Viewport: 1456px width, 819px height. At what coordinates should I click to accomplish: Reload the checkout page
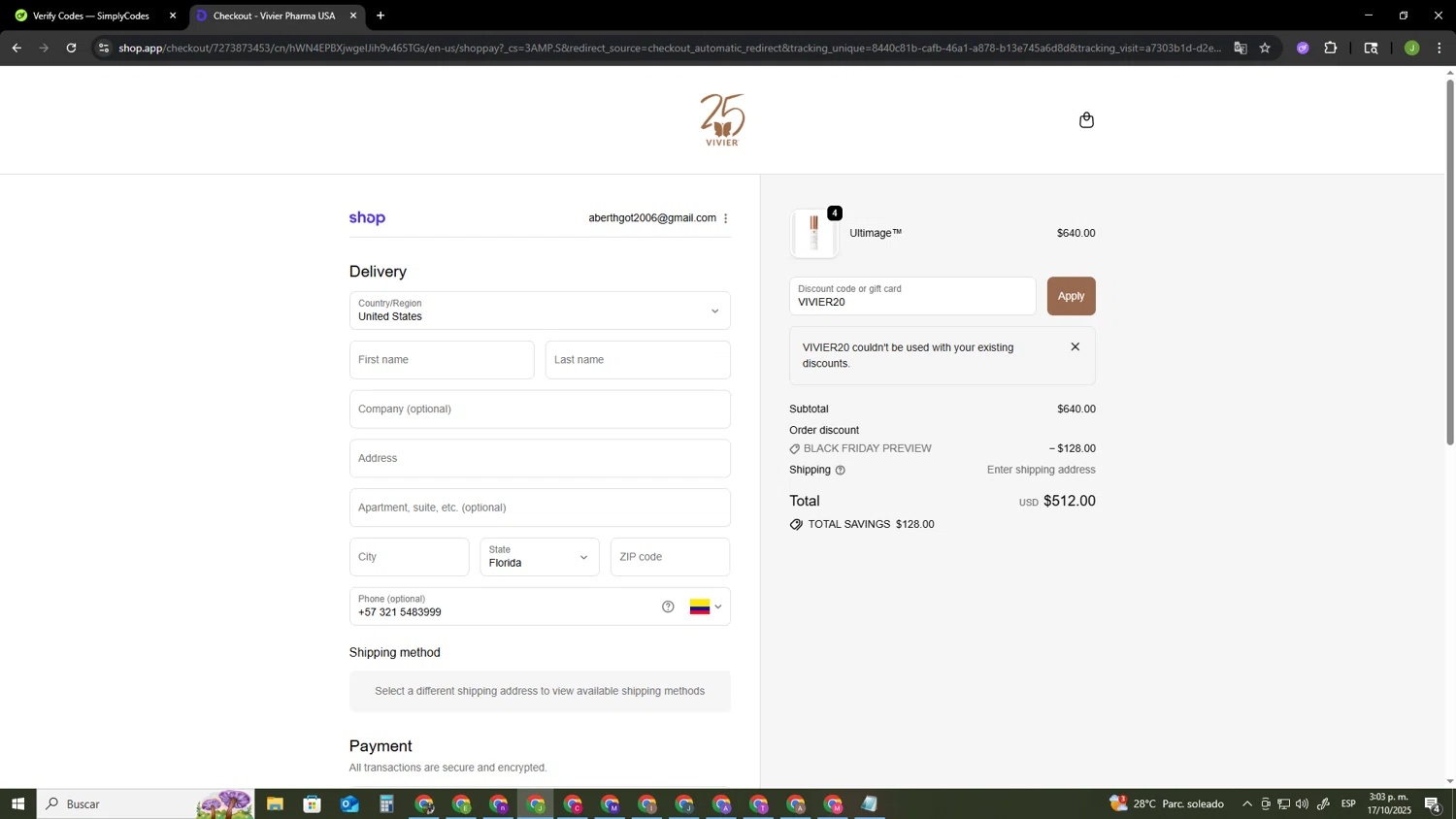click(x=71, y=48)
